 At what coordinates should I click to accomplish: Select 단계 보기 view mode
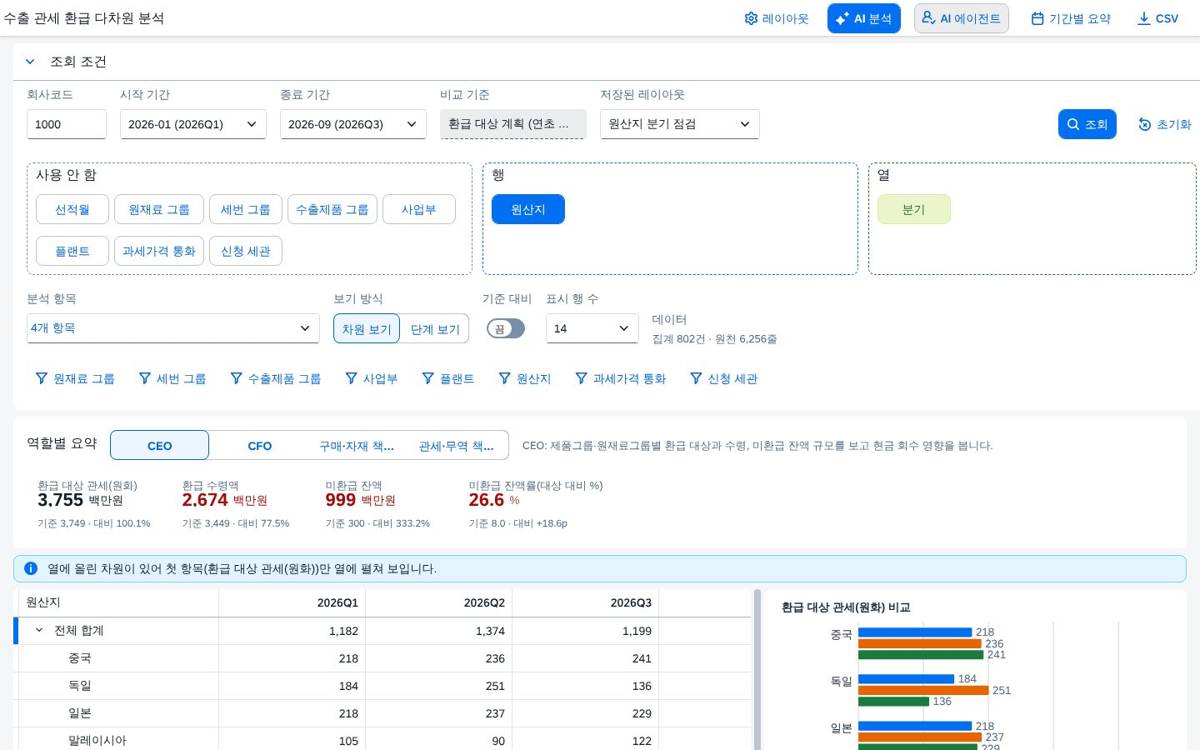pos(435,328)
